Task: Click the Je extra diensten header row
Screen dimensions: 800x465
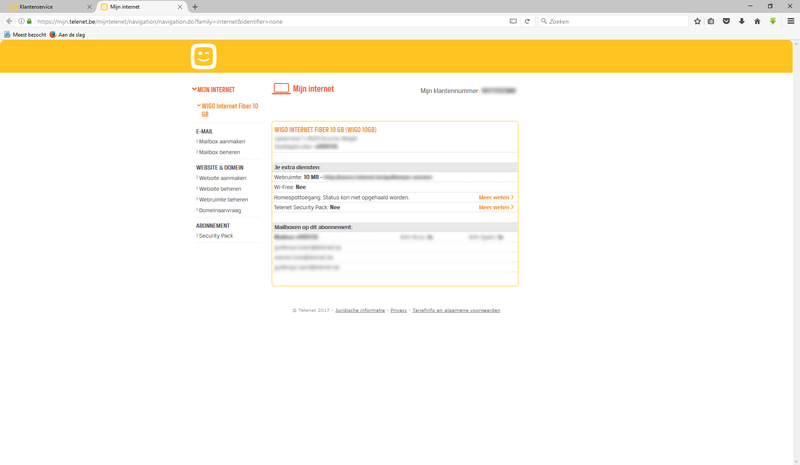Action: tap(395, 167)
